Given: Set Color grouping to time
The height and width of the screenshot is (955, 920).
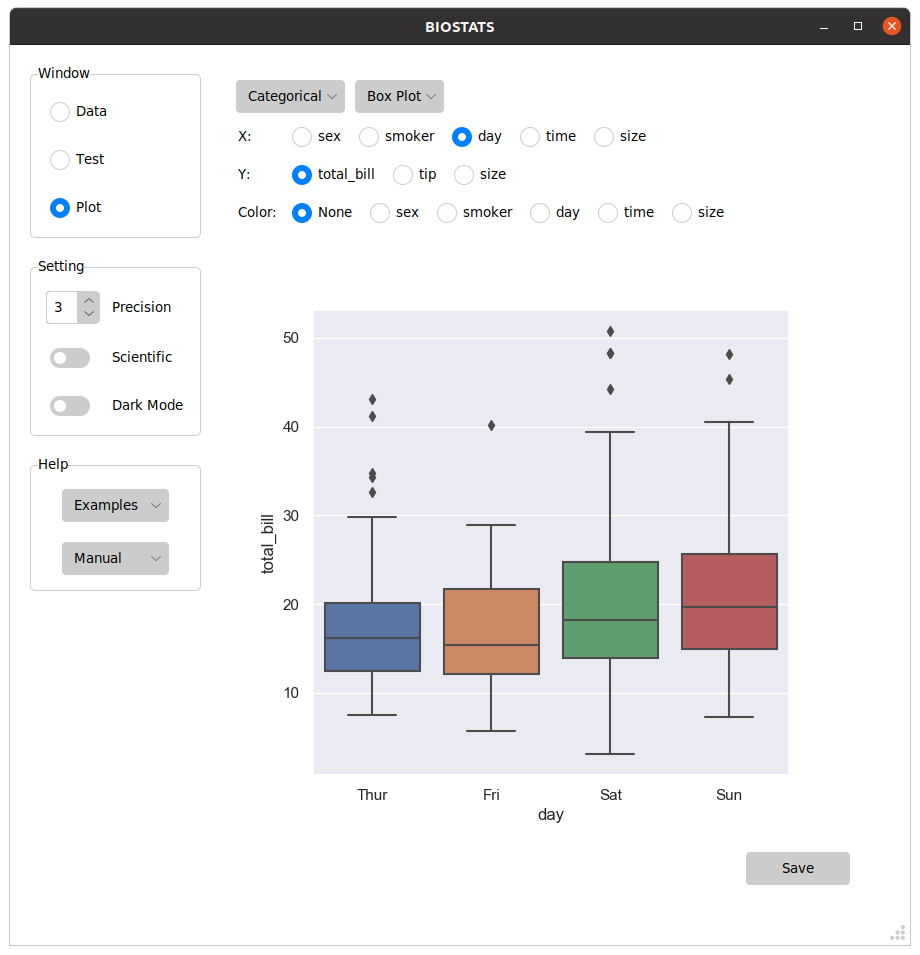Looking at the screenshot, I should (607, 212).
